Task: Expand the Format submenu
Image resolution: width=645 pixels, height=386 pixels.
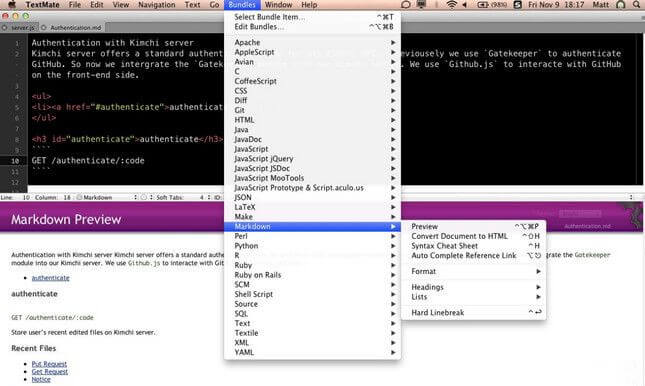Action: 474,271
